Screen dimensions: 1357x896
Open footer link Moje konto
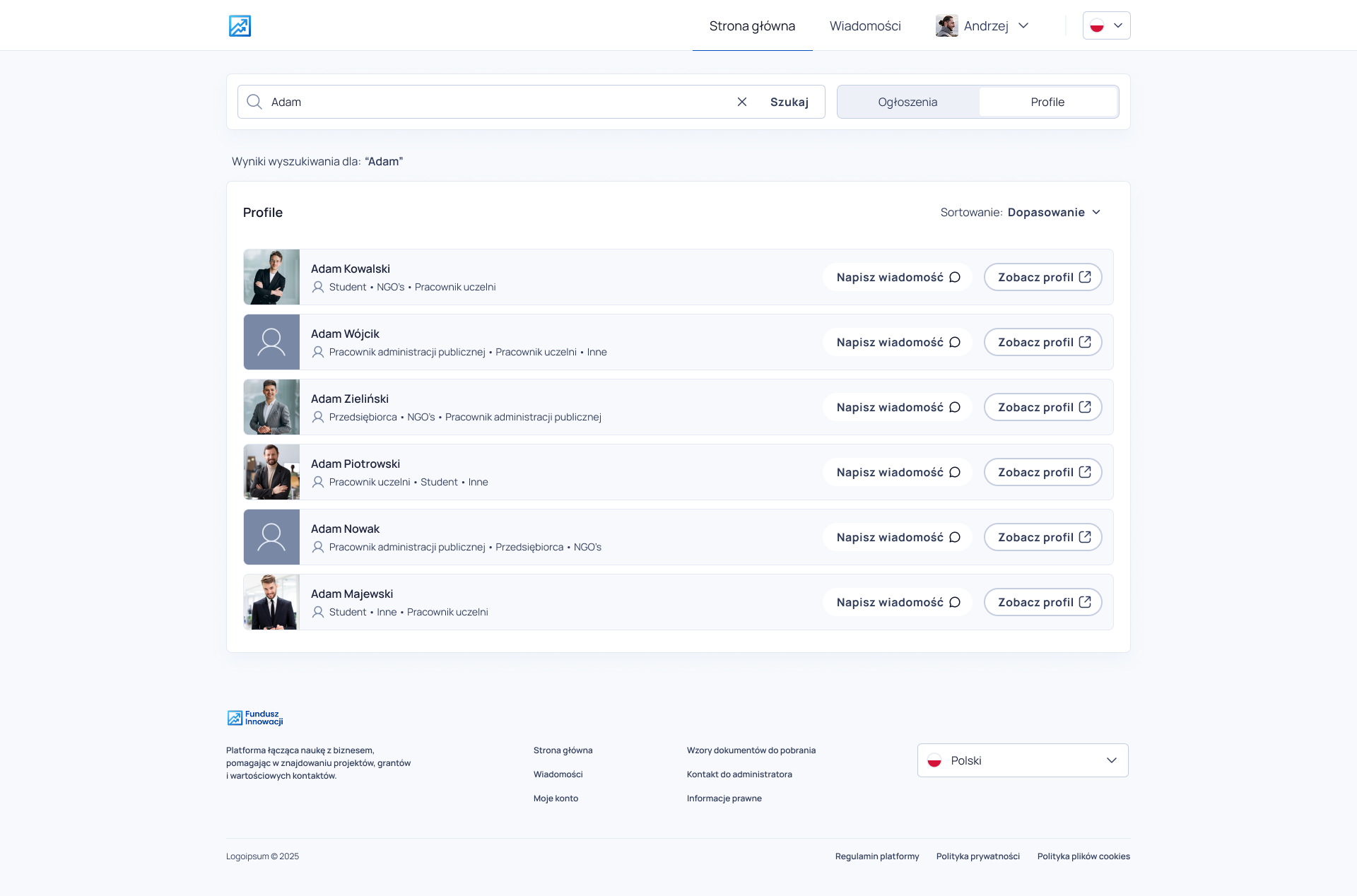pyautogui.click(x=556, y=798)
